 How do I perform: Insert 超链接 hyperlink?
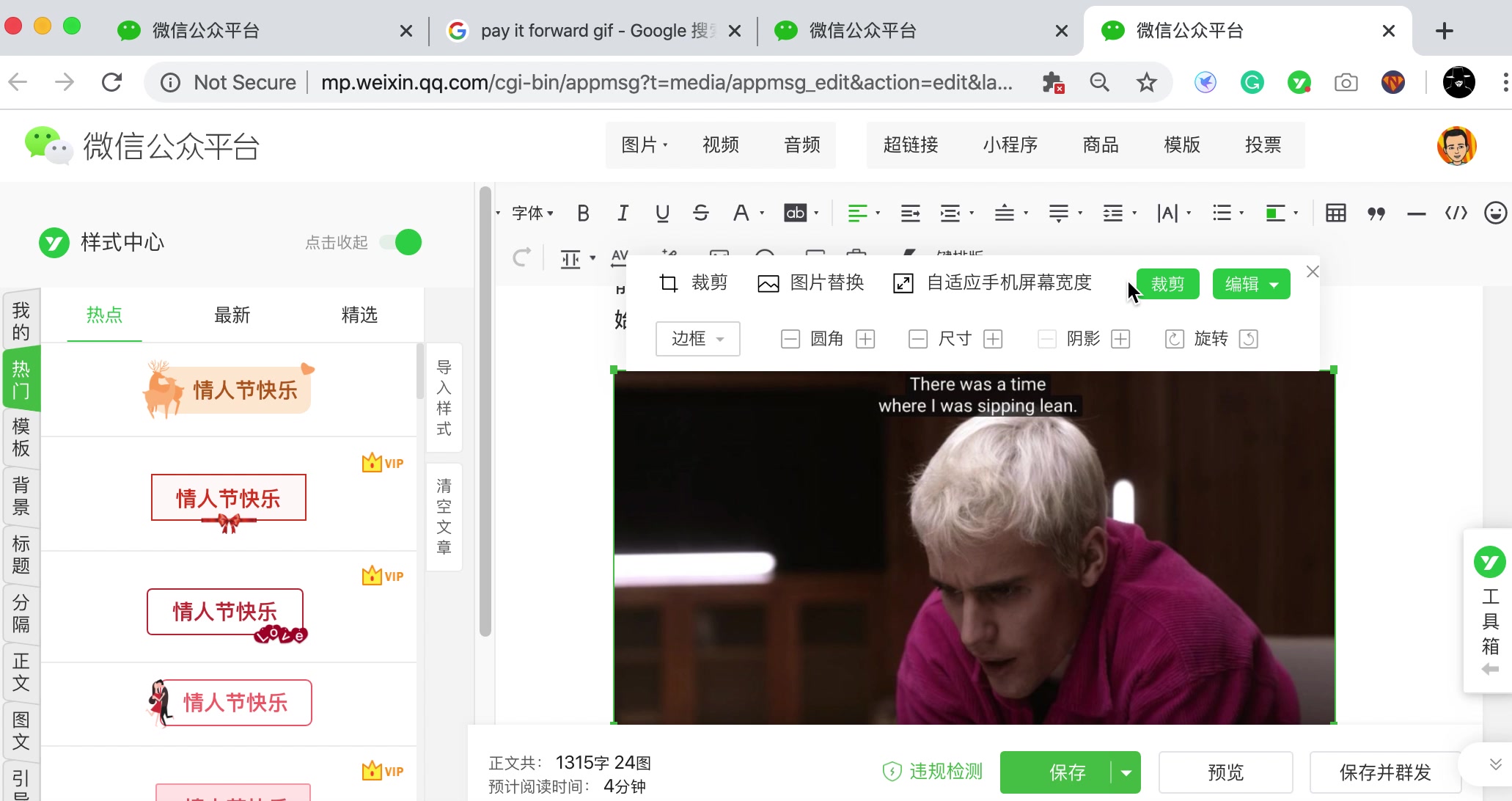tap(911, 145)
